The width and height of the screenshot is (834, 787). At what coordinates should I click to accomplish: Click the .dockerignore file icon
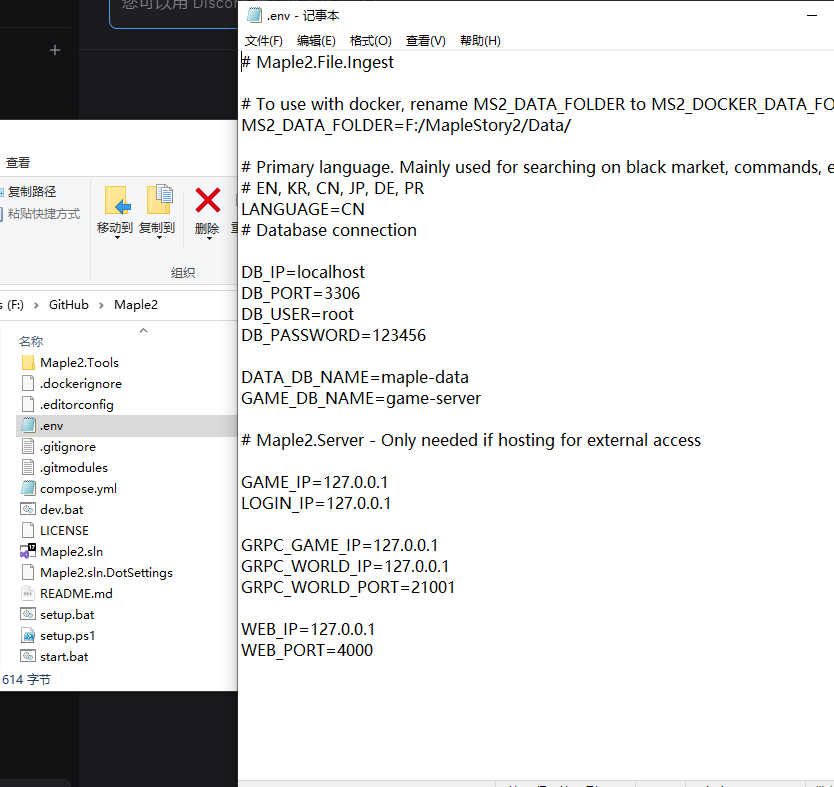(28, 383)
